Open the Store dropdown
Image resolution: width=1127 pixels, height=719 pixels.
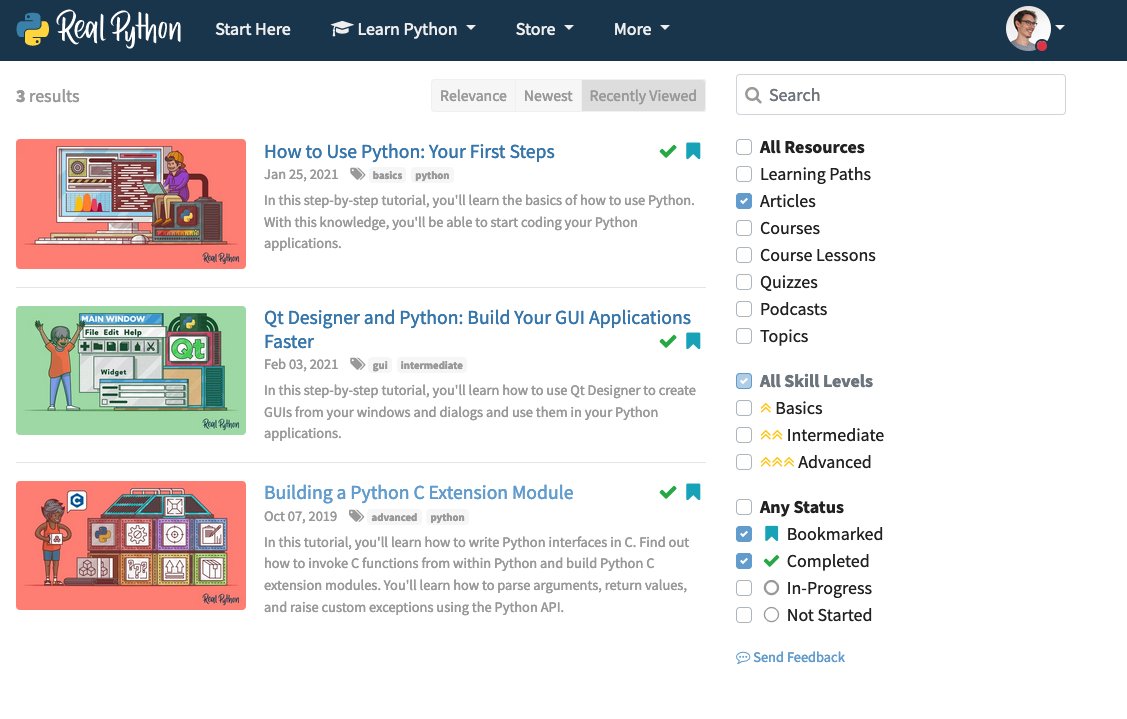(x=544, y=29)
